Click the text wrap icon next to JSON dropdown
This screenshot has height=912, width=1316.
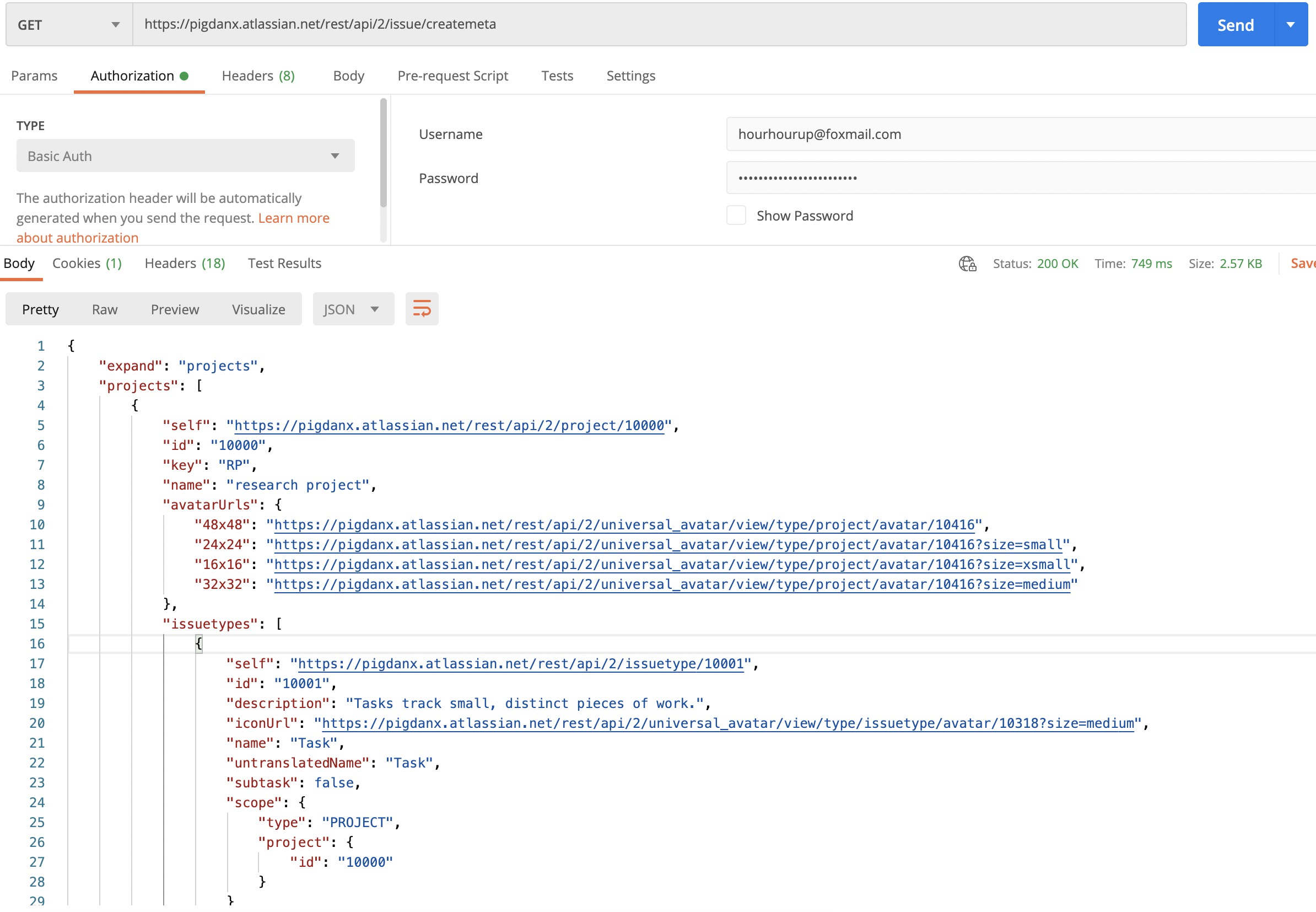pos(422,309)
